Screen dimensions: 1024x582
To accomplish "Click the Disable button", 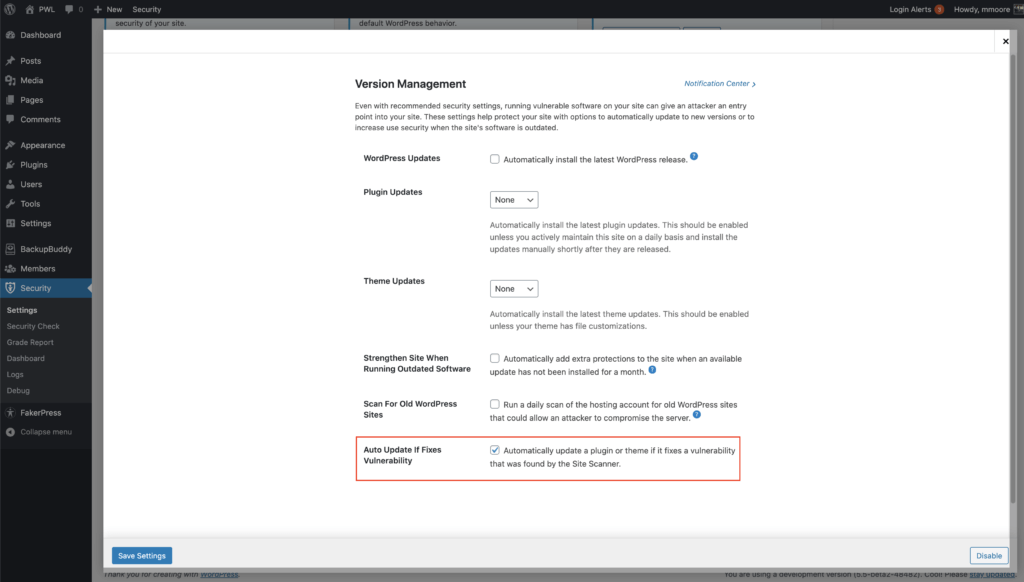I will (989, 555).
